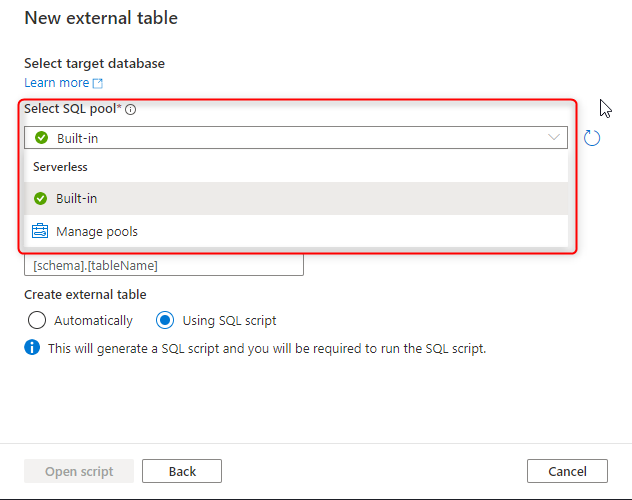This screenshot has height=500, width=632.
Task: Click the Automatically option label
Action: [x=93, y=320]
